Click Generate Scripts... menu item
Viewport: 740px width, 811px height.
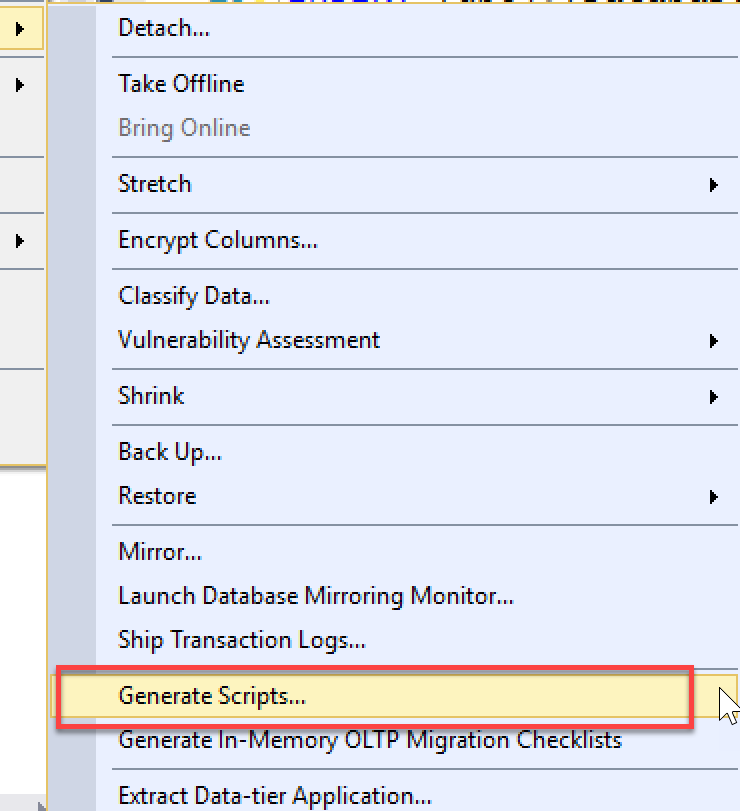pyautogui.click(x=212, y=696)
